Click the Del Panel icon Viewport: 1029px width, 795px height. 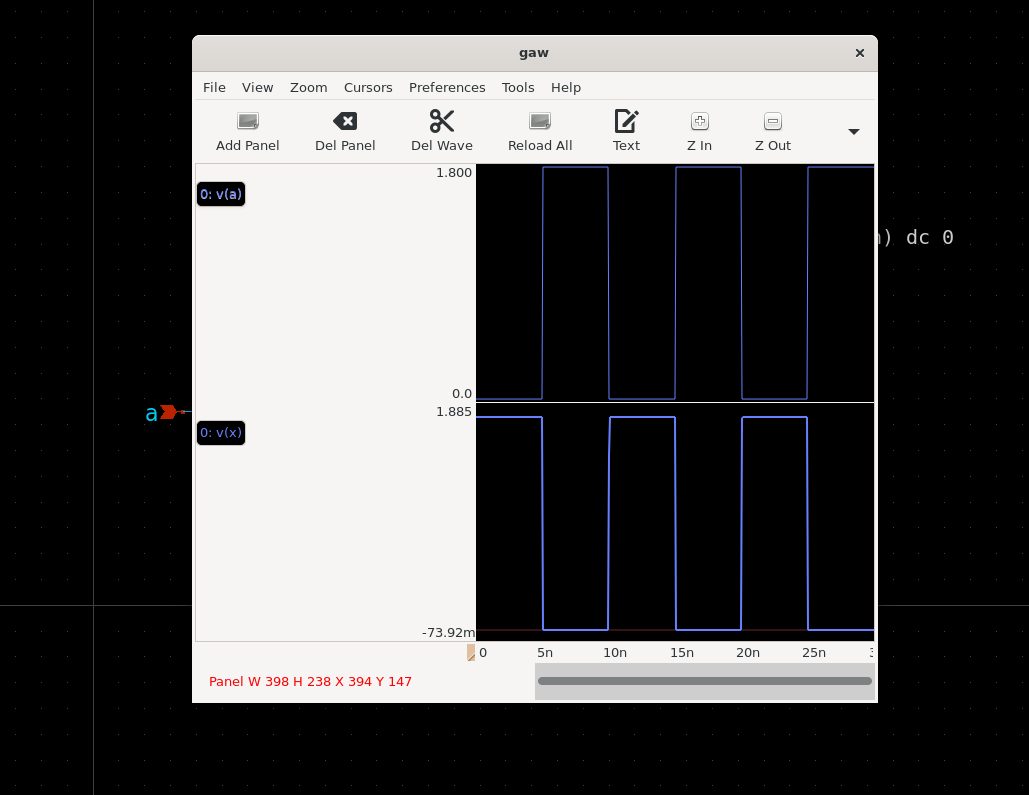(345, 122)
